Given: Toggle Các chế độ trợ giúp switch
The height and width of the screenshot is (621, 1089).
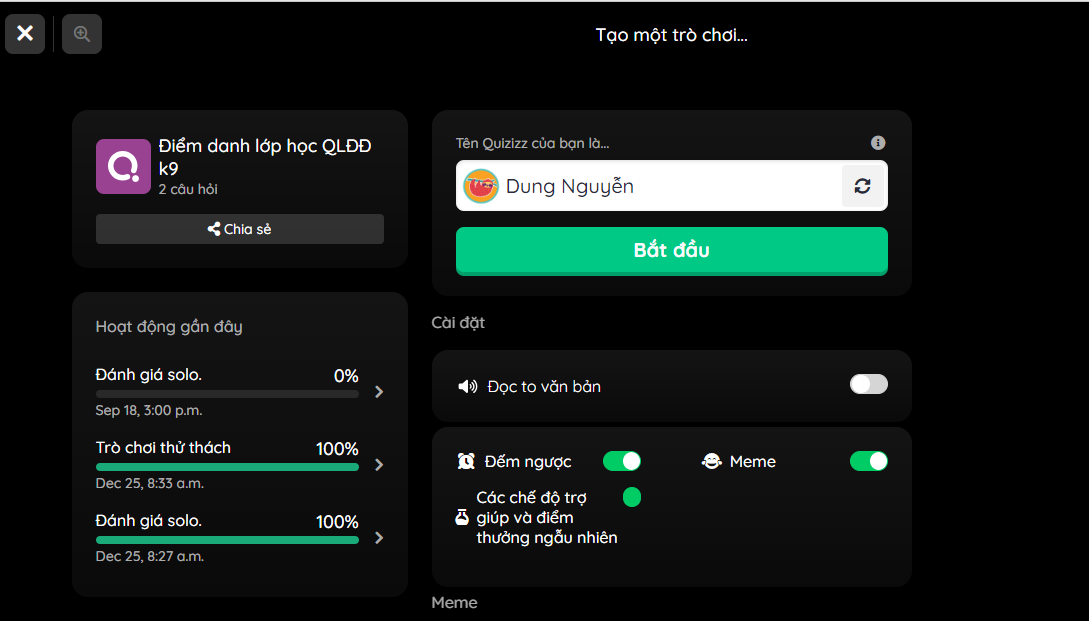Looking at the screenshot, I should [x=631, y=497].
